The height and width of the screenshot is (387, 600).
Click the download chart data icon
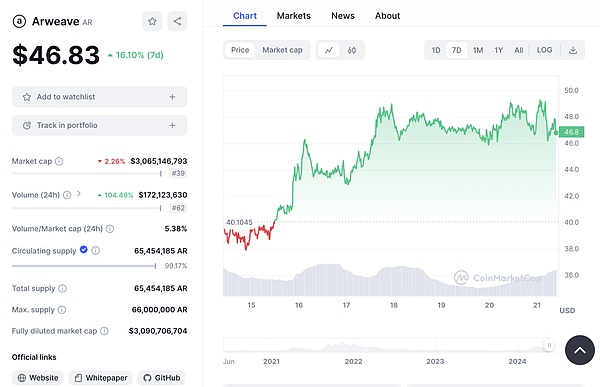coord(573,50)
